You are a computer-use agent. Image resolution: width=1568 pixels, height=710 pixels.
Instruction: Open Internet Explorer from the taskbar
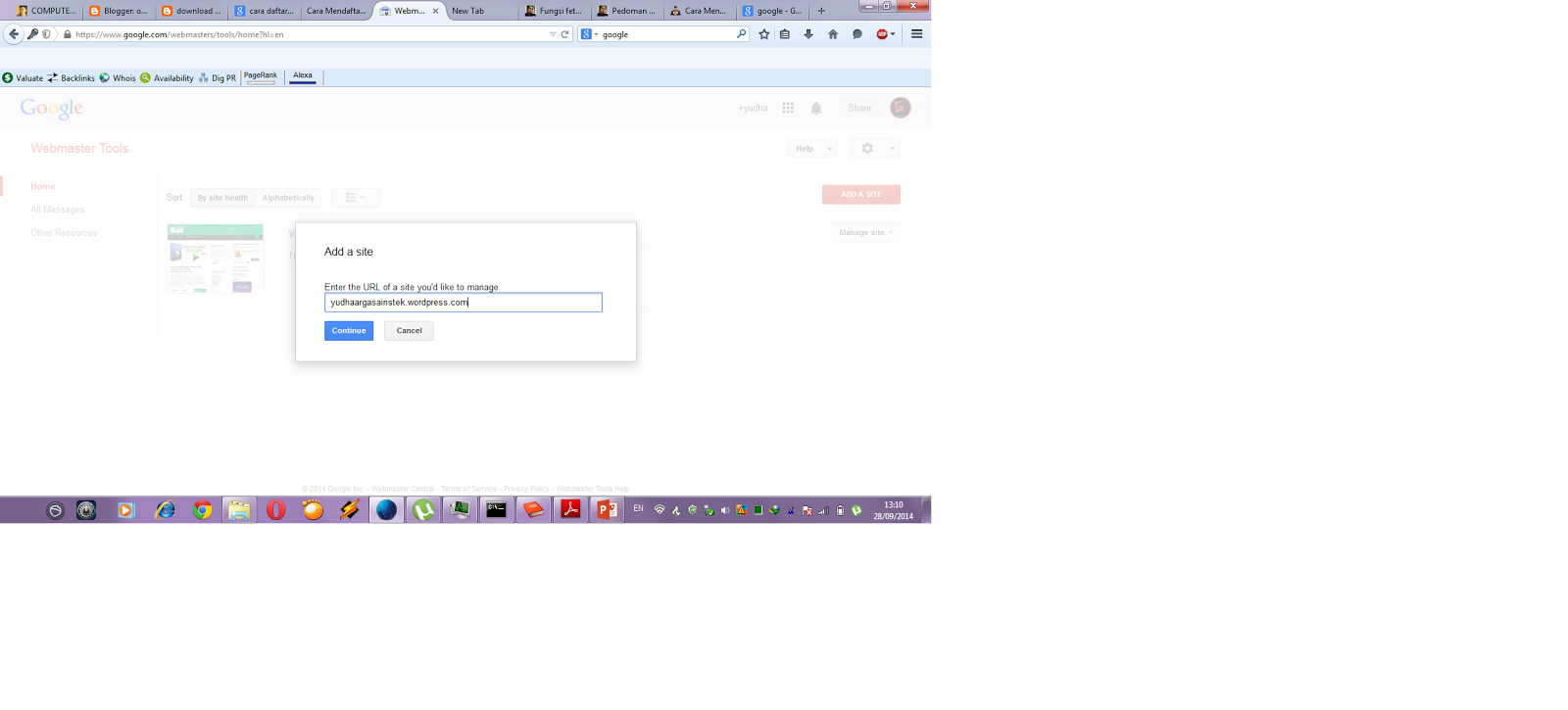coord(166,510)
